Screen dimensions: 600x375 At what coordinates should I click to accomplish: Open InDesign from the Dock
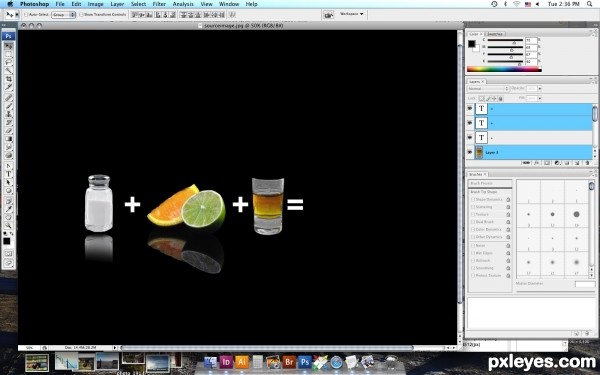click(x=226, y=362)
